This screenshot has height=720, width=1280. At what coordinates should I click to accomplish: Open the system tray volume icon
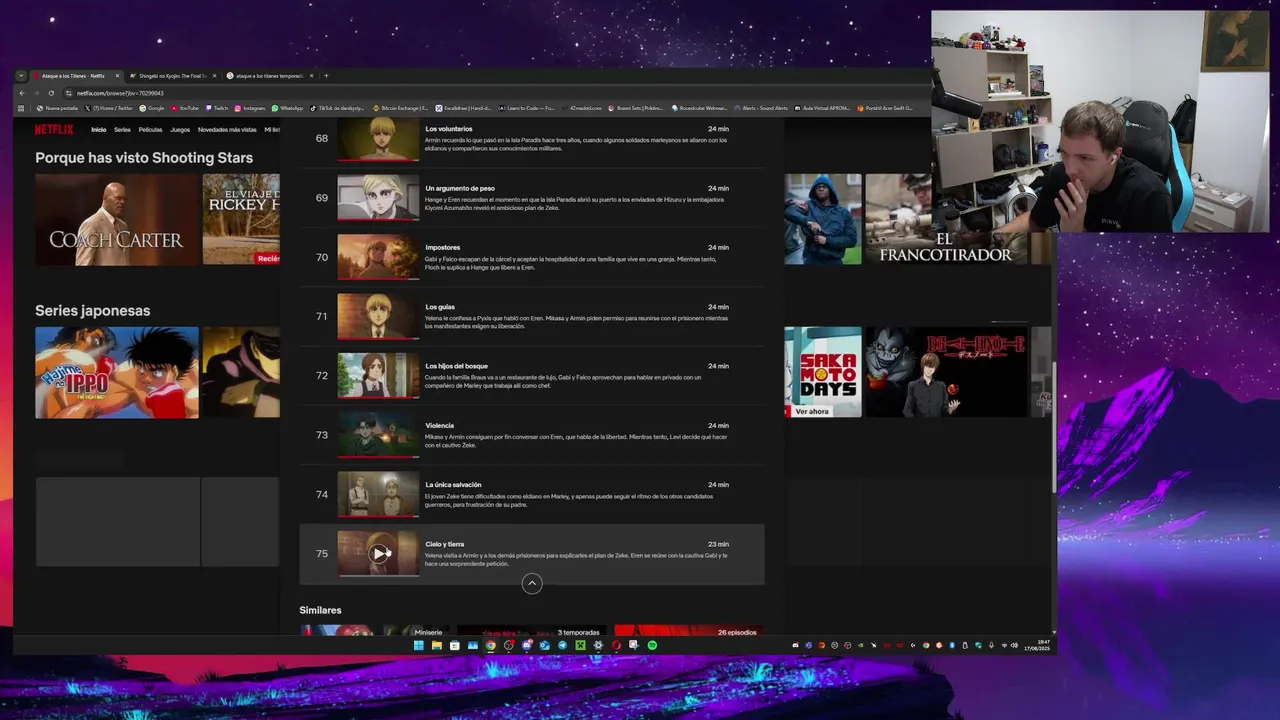tap(1014, 645)
